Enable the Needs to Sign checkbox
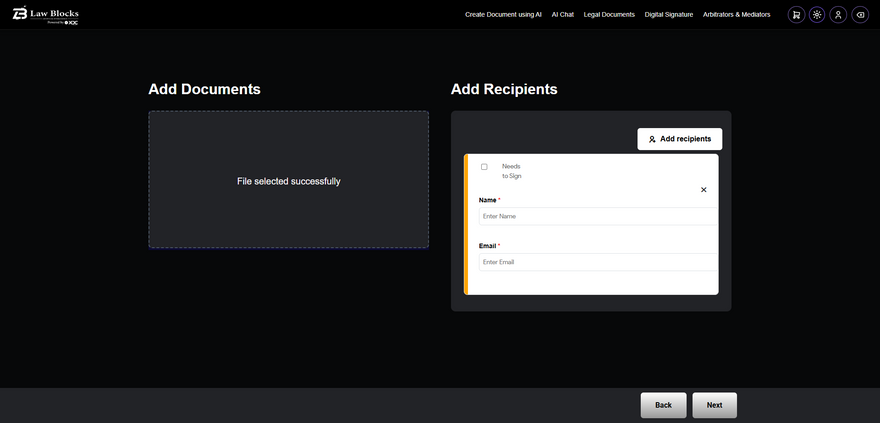Viewport: 880px width, 423px height. (x=484, y=166)
